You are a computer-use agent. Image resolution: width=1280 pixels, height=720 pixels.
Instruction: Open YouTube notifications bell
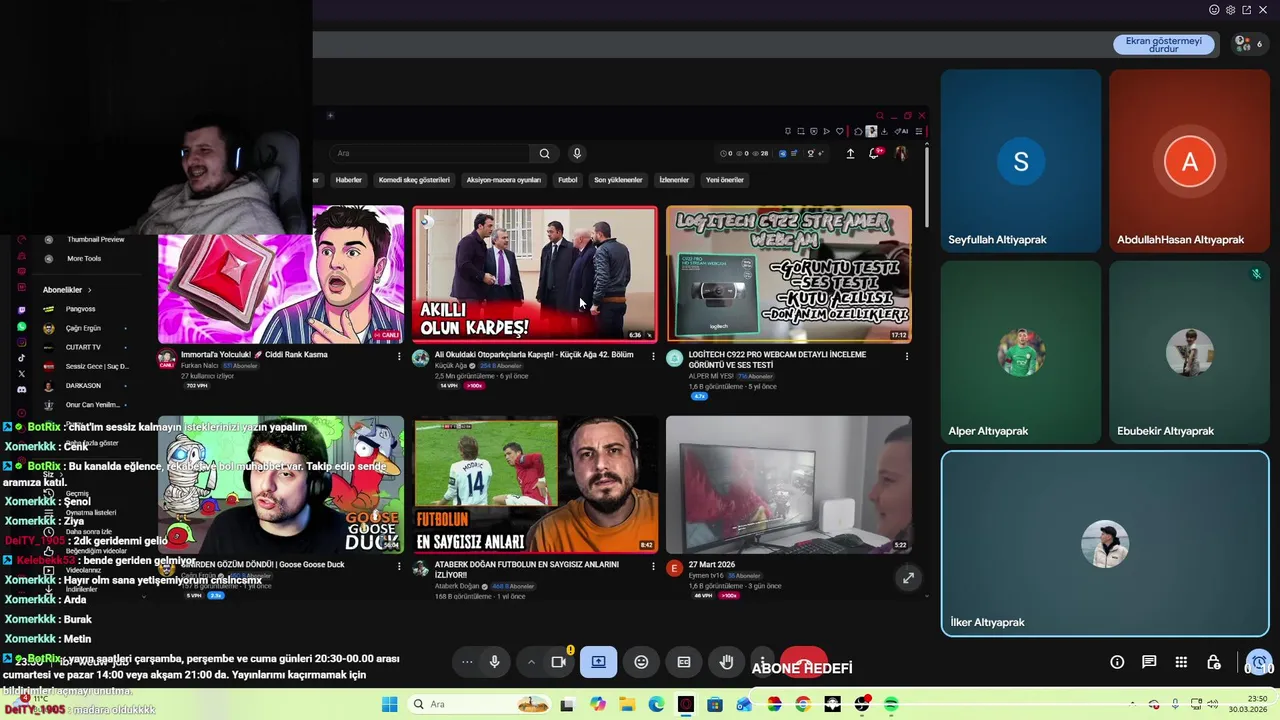point(875,153)
